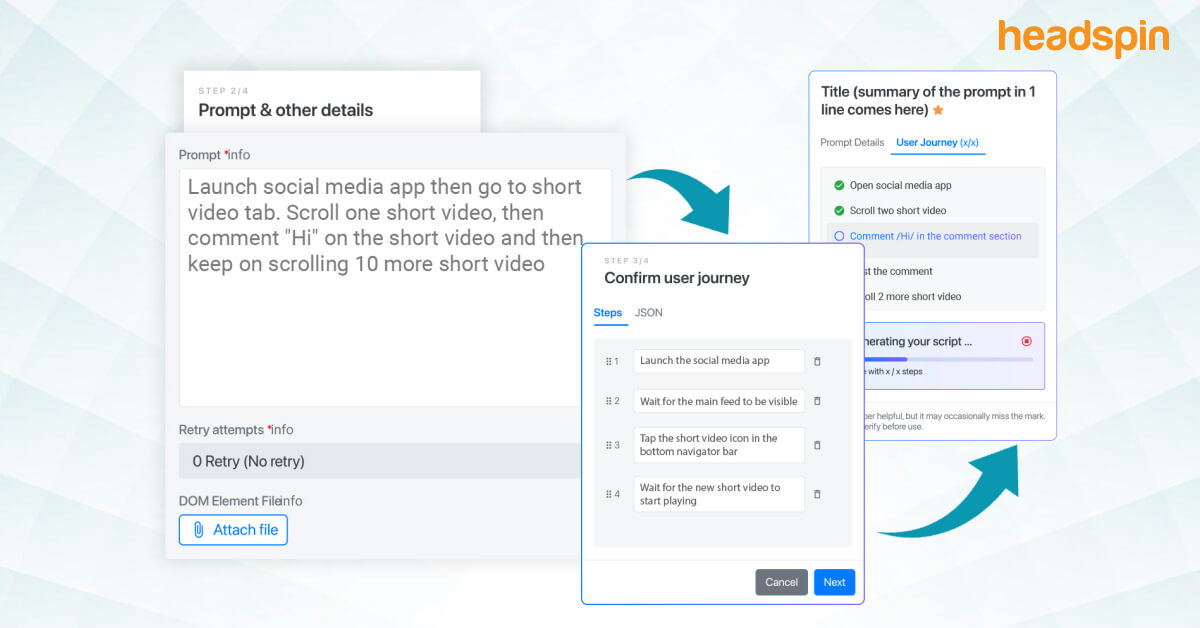
Task: Switch to the Steps tab
Action: (608, 313)
